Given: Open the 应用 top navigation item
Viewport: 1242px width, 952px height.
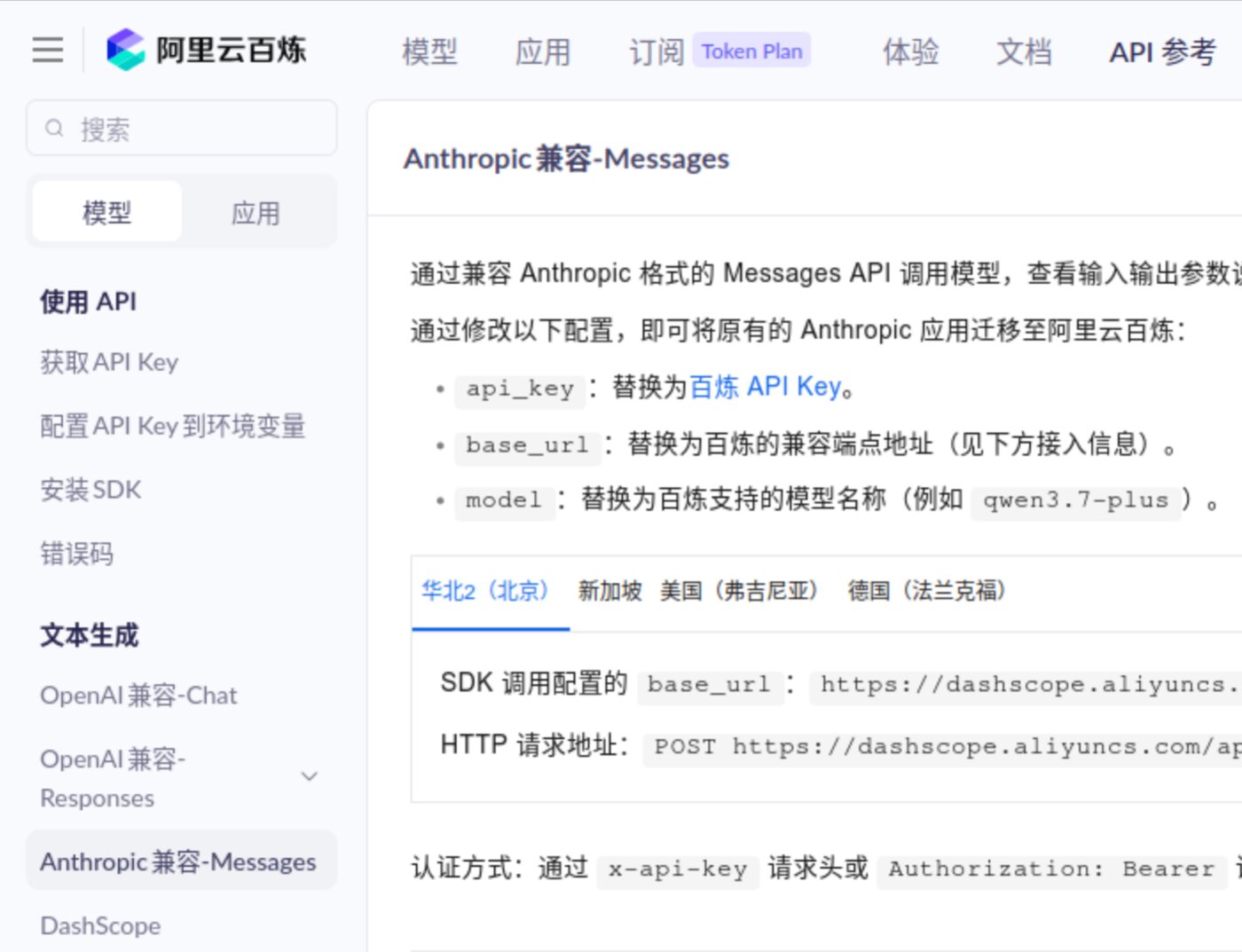Looking at the screenshot, I should 543,51.
